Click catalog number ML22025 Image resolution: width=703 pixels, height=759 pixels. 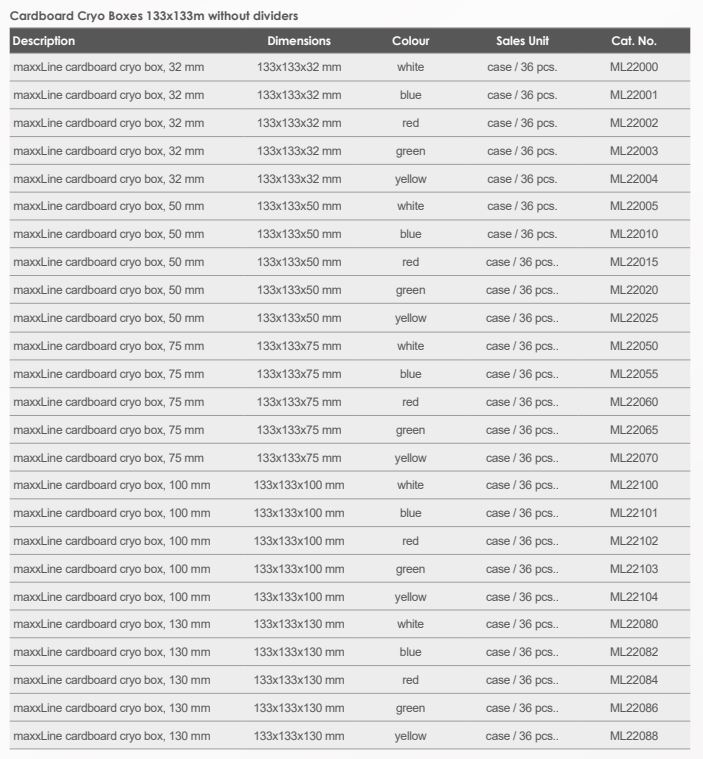pos(634,318)
